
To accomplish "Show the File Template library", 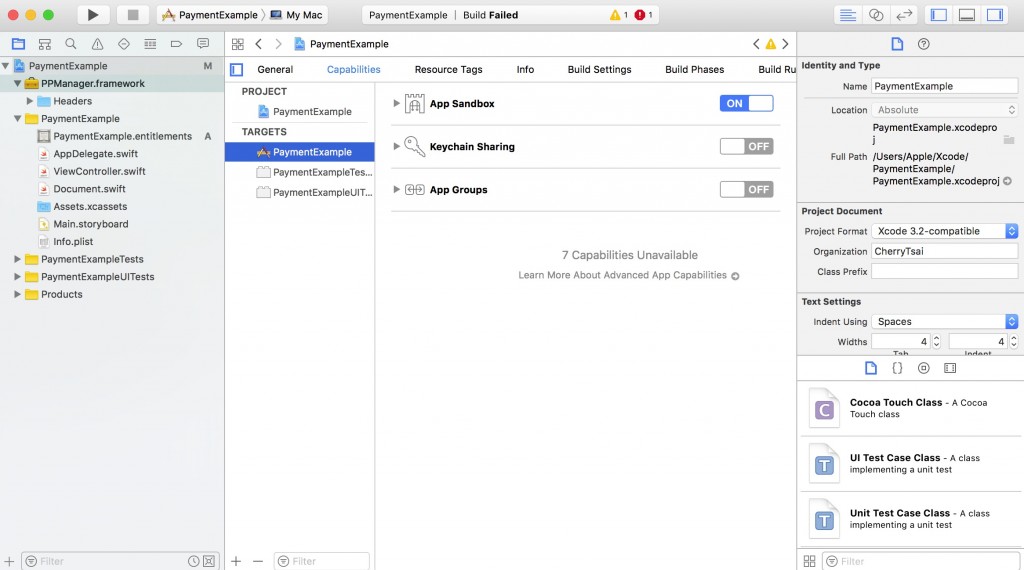I will 871,368.
